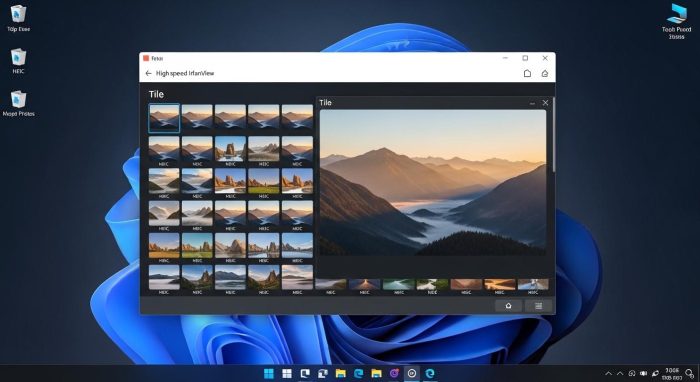Open the green meadow red rocks thumbnail
The height and width of the screenshot is (382, 700).
pyautogui.click(x=263, y=181)
